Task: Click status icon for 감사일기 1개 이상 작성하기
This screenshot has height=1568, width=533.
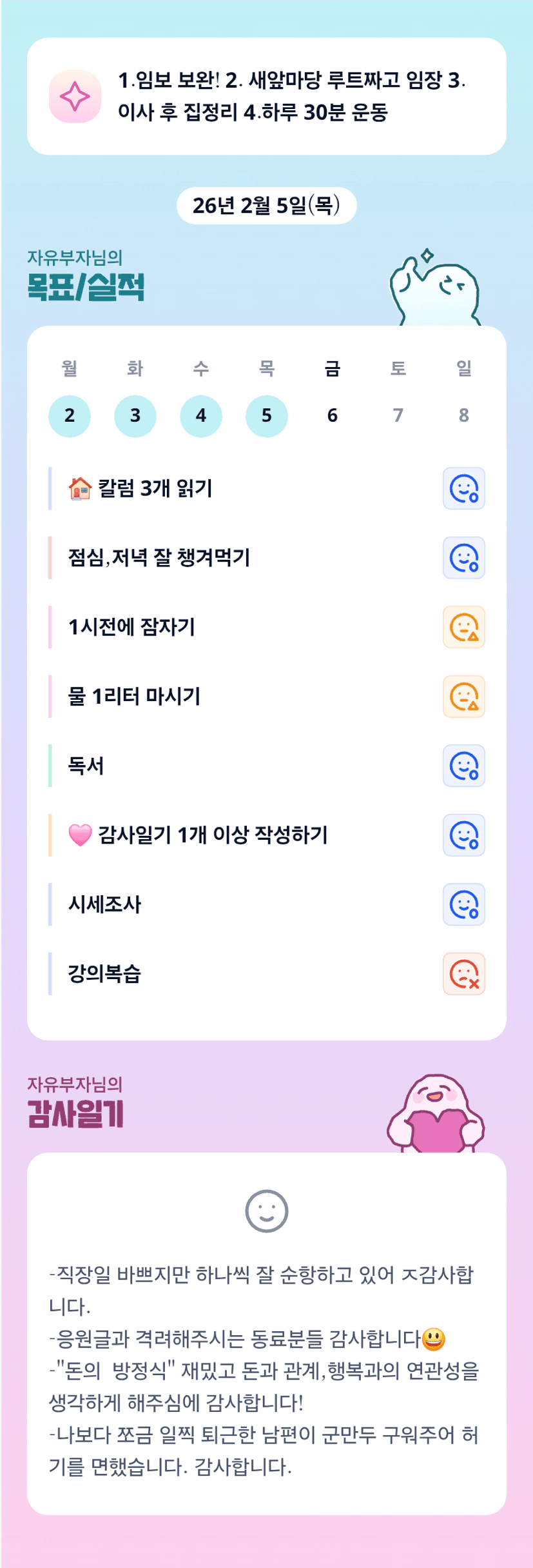Action: coord(463,835)
